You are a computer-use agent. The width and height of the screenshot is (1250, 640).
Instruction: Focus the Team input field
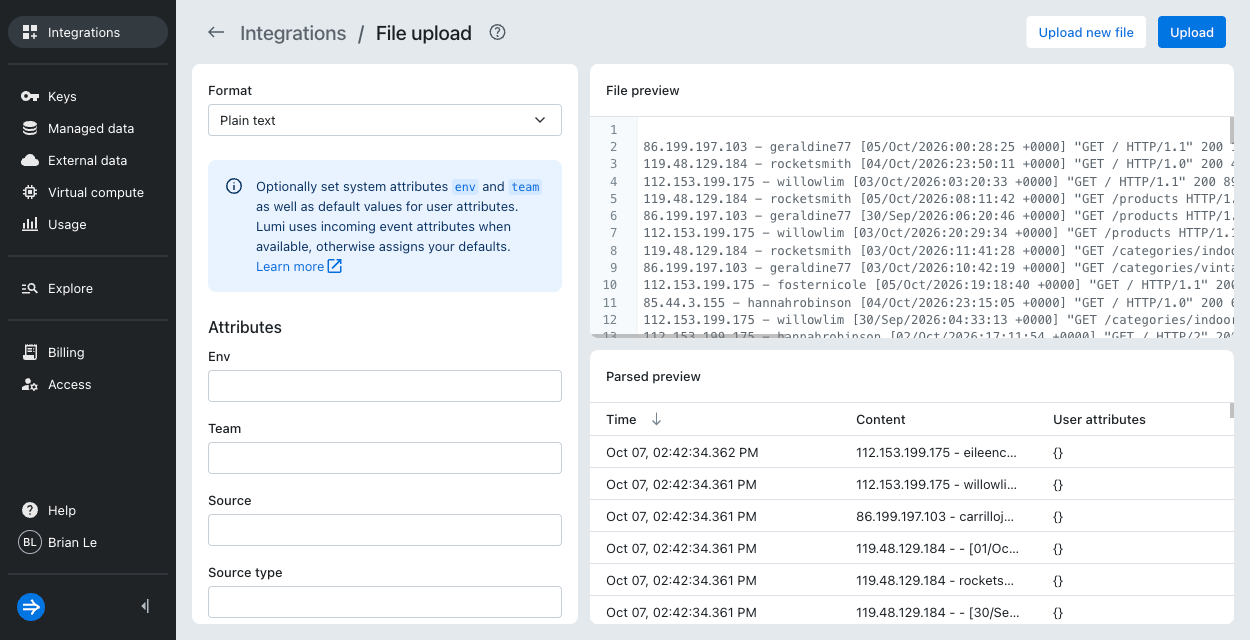tap(385, 458)
